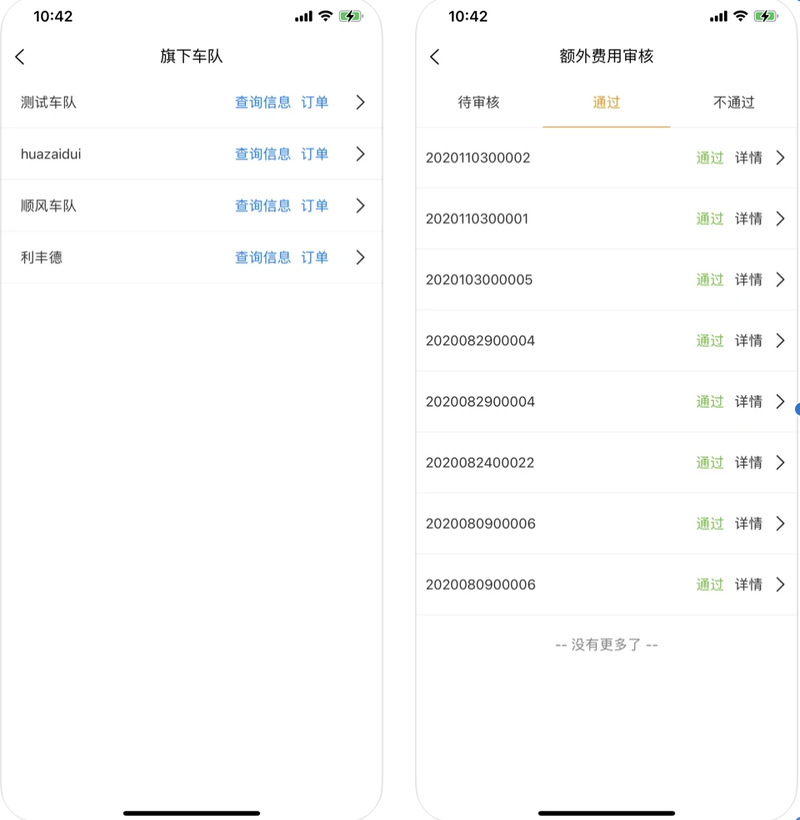Tap the 没有更多了 footer text
Viewport: 800px width, 820px height.
coord(607,644)
